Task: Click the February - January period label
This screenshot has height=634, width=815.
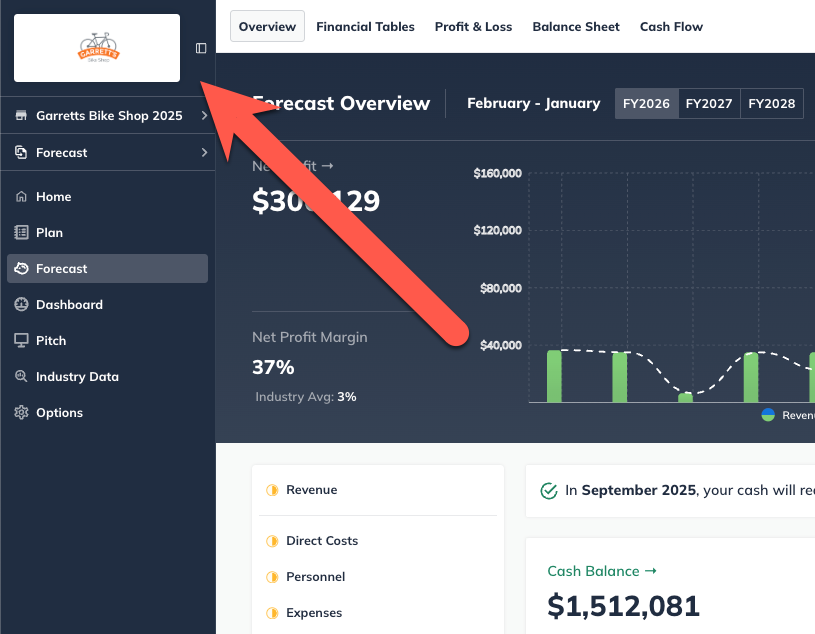Action: tap(534, 103)
